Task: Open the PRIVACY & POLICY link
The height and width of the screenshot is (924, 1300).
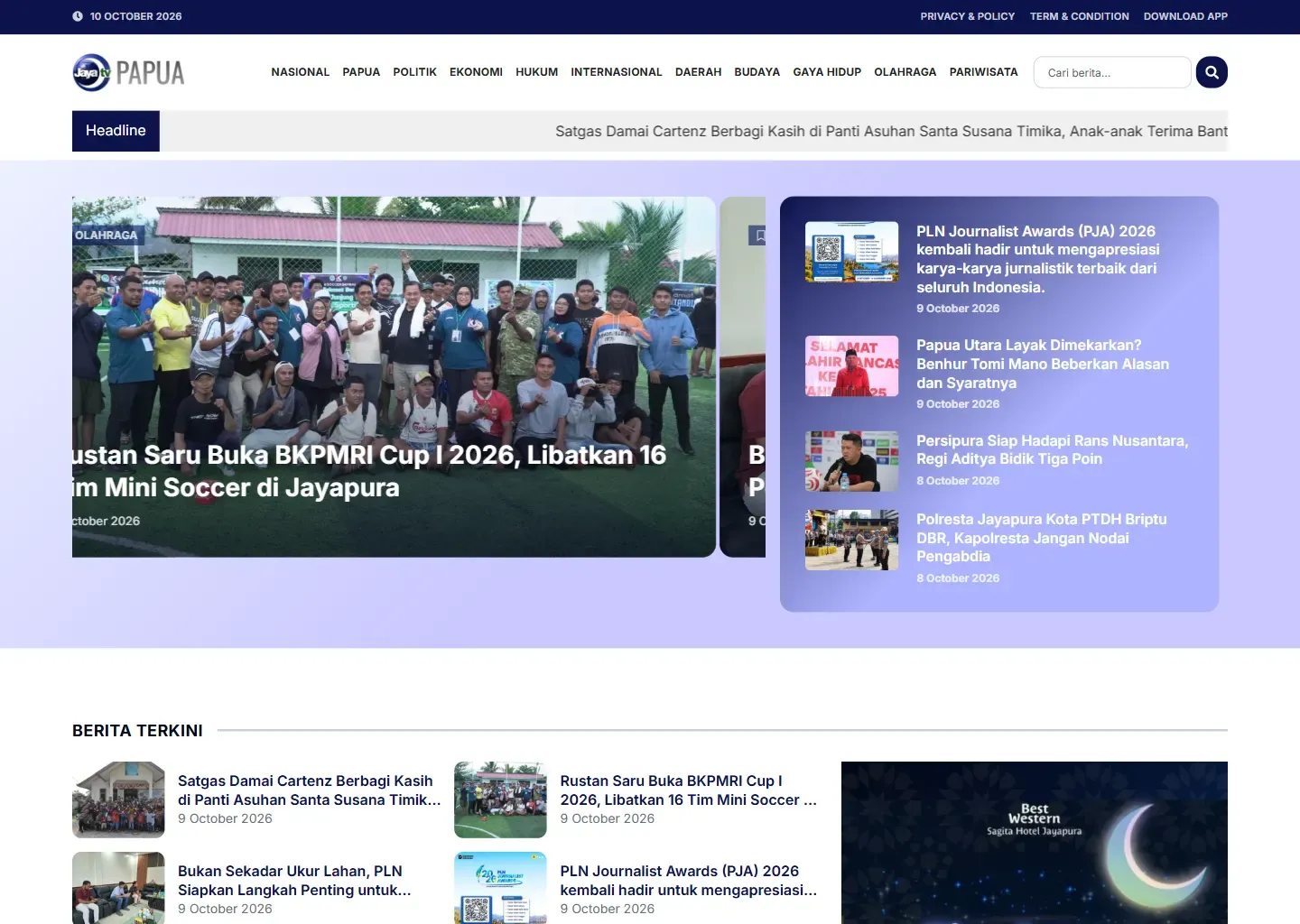Action: click(x=968, y=16)
